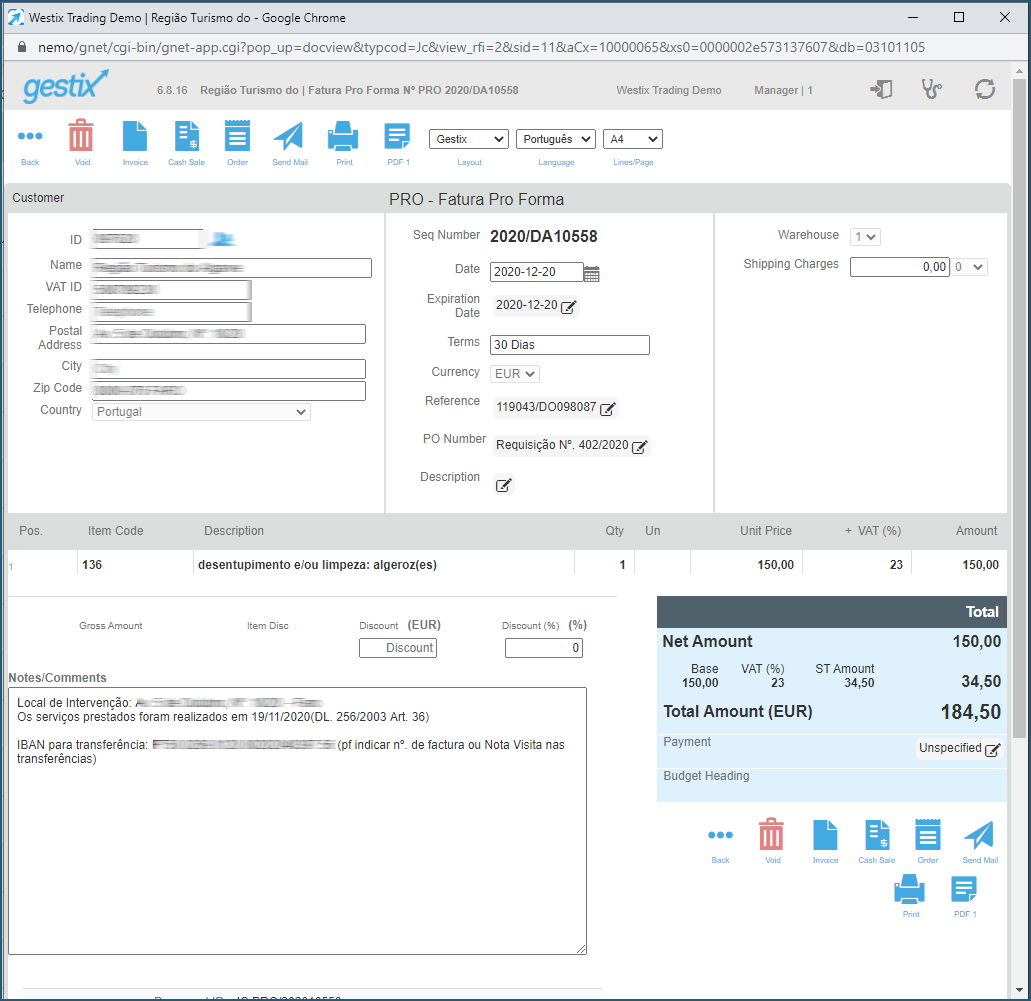This screenshot has height=1001, width=1031.
Task: Click the Telephone input field
Action: tap(171, 312)
